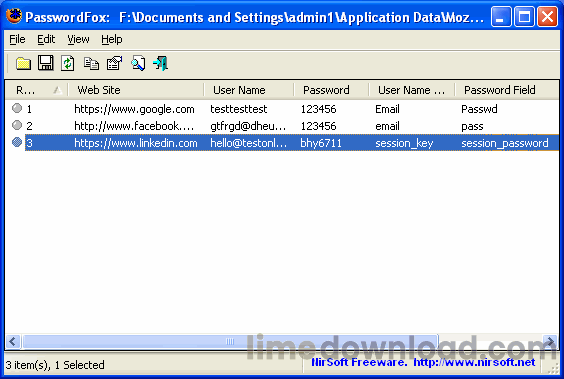
Task: Click the user name gtfrgd@dheu...
Action: coord(248,126)
